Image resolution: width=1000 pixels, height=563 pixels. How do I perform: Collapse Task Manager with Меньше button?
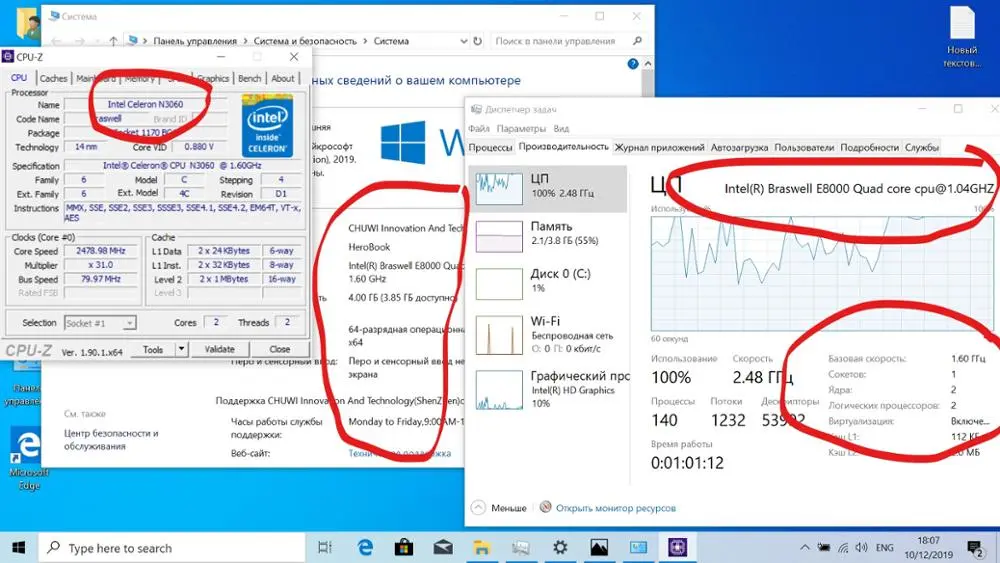pyautogui.click(x=499, y=508)
